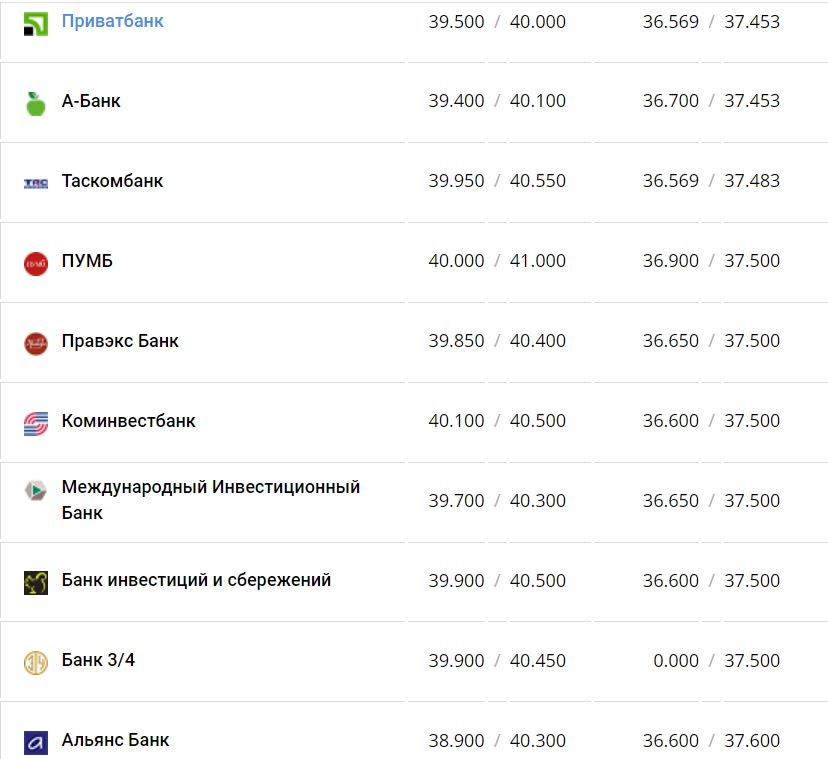Click the Международный Инвестиционный Банк logo
This screenshot has width=828, height=759.
point(36,491)
